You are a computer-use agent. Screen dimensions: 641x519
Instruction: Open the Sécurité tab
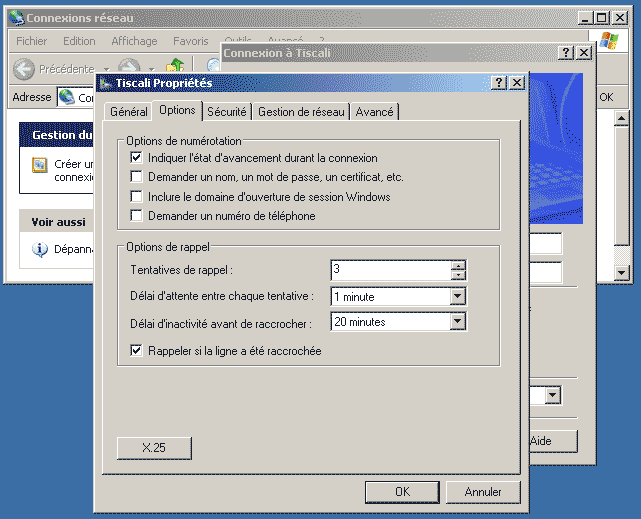[x=227, y=112]
